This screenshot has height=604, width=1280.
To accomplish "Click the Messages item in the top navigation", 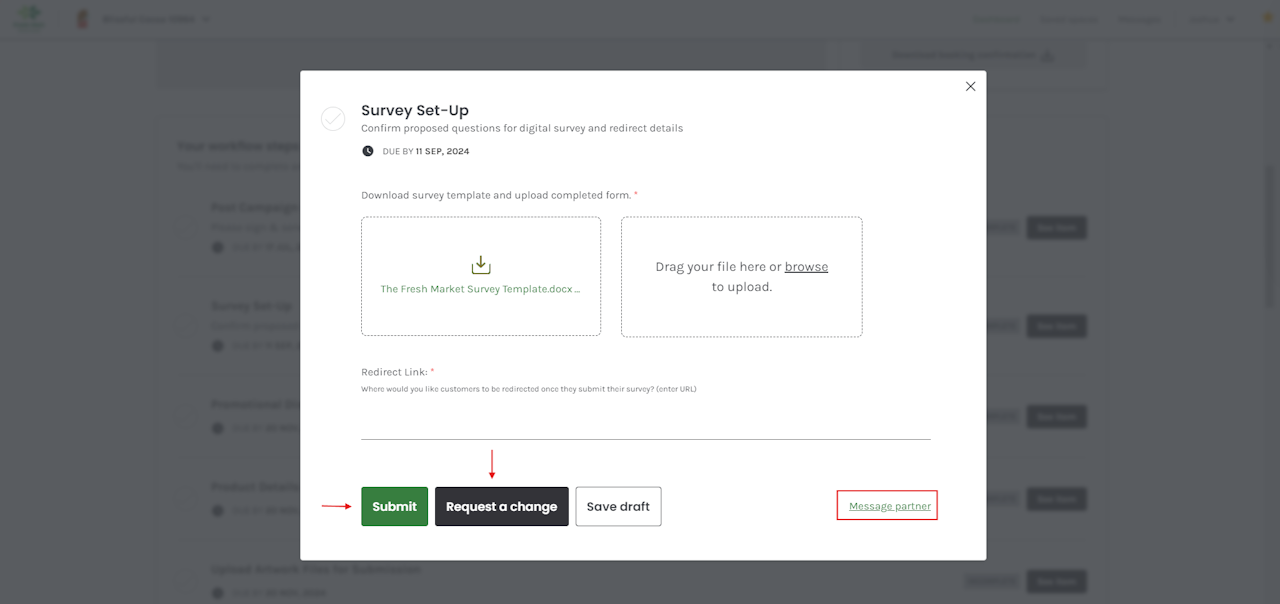I will tap(1140, 19).
